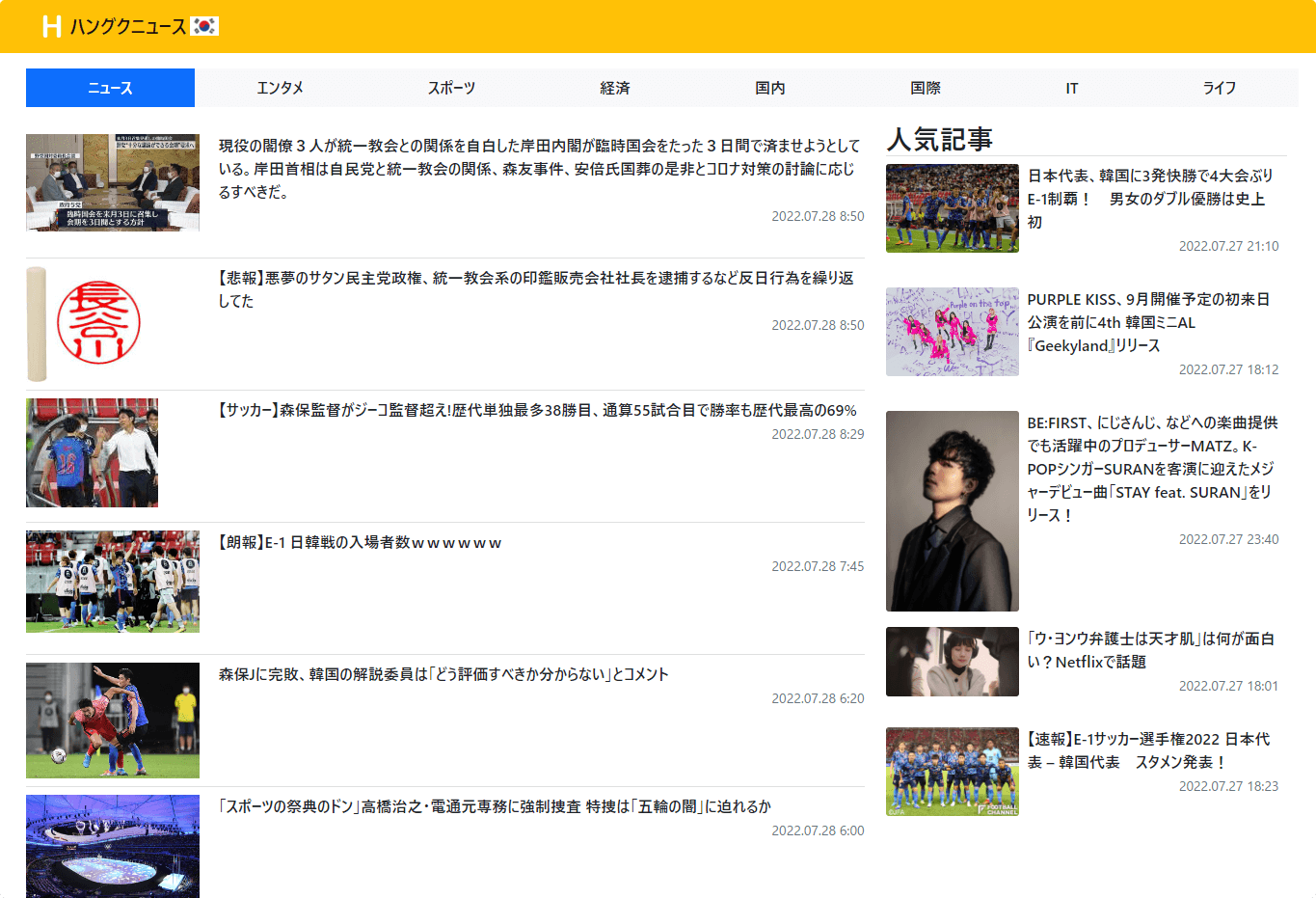Open the E-1 日韓戦の入場者数 article

click(360, 543)
